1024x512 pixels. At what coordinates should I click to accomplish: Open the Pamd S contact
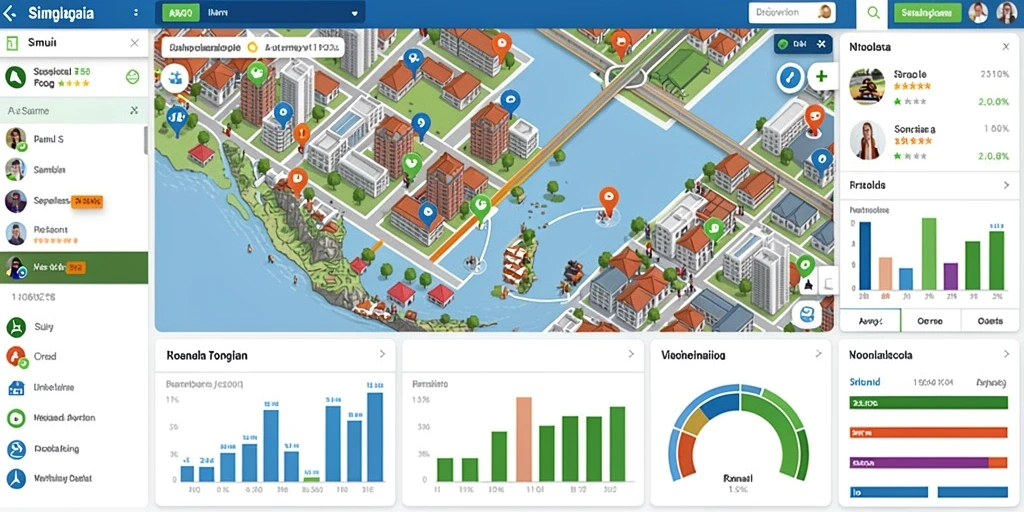tap(74, 139)
